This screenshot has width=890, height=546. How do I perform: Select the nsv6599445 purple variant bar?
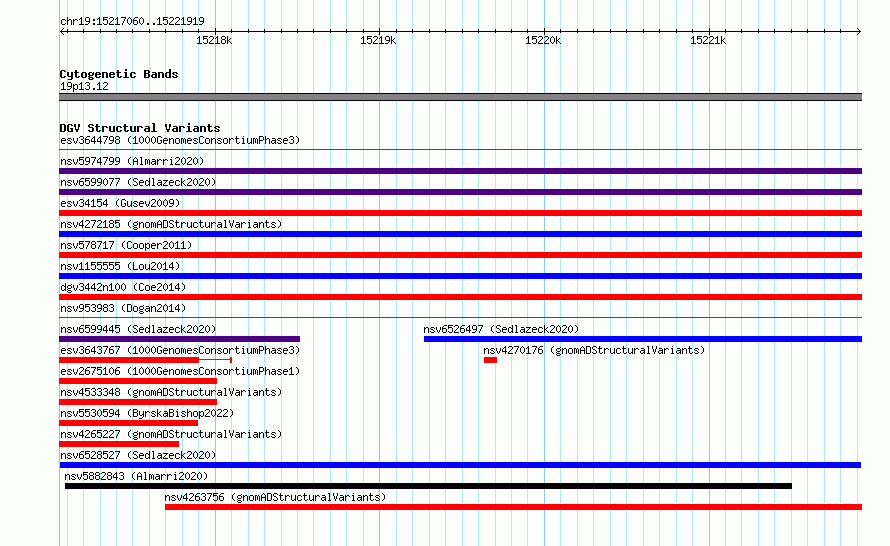179,339
